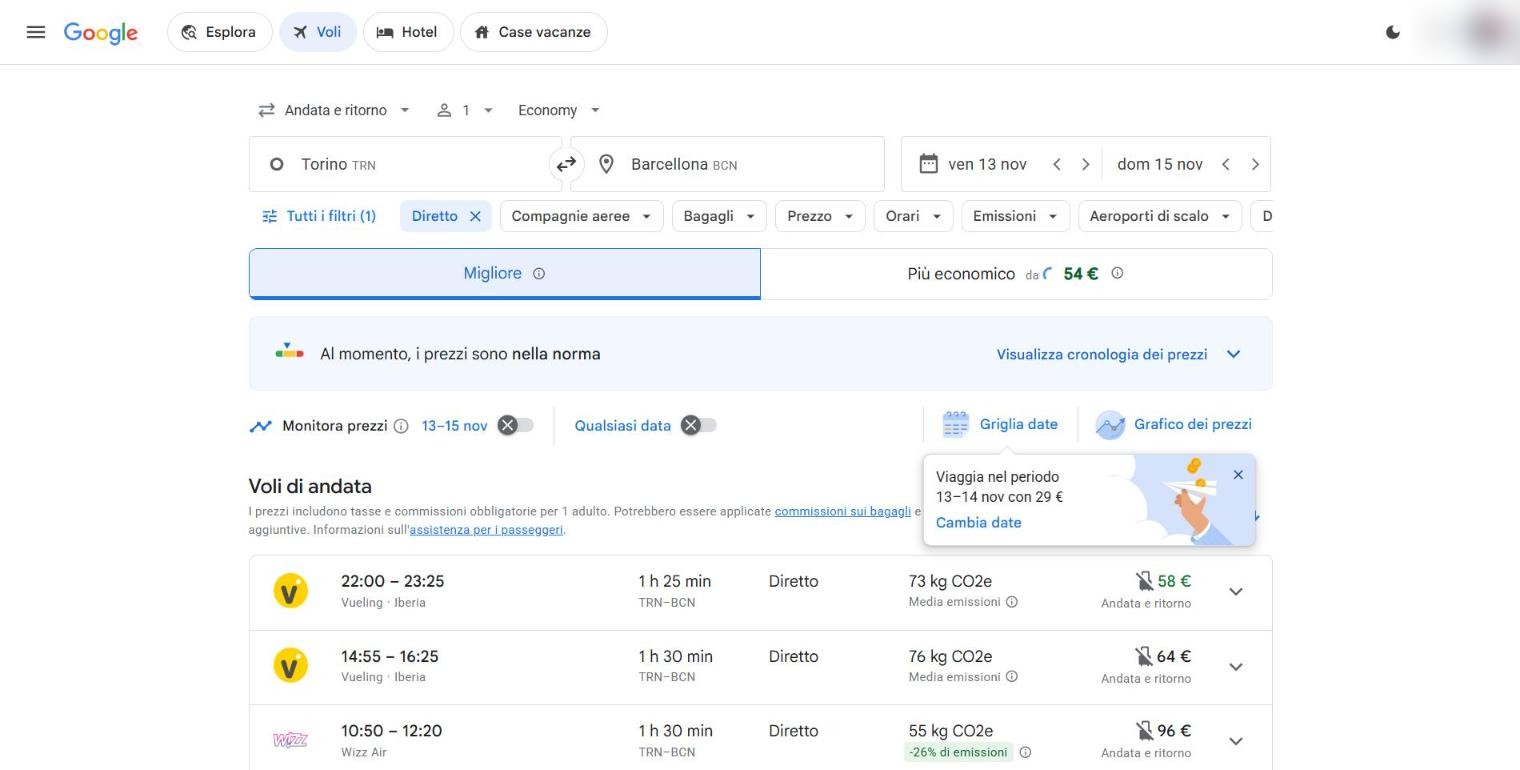
Task: Close the travel period suggestion popup
Action: pyautogui.click(x=1238, y=475)
